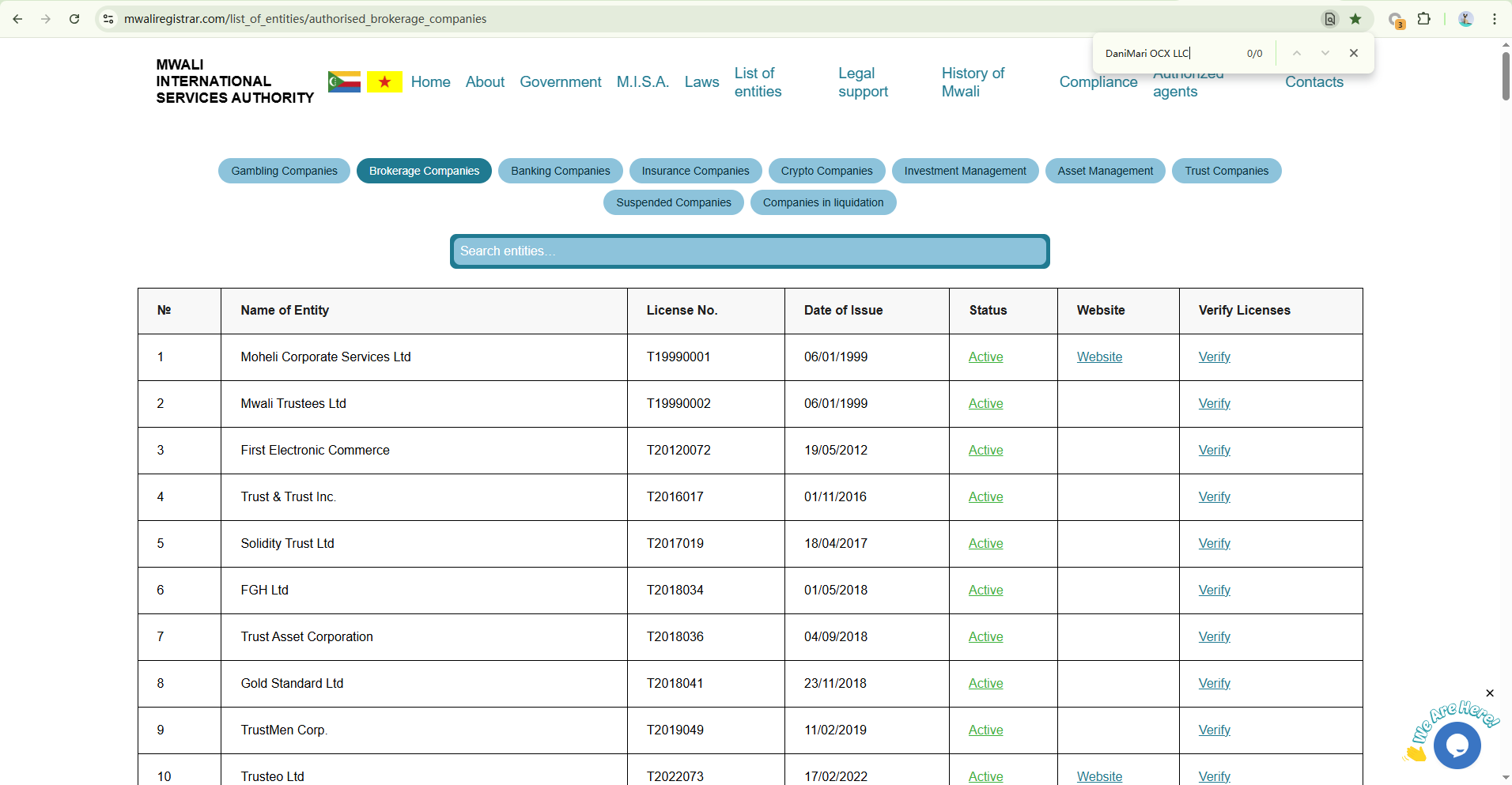Open the live chat bubble icon
Viewport: 1512px width, 785px height.
click(1457, 745)
